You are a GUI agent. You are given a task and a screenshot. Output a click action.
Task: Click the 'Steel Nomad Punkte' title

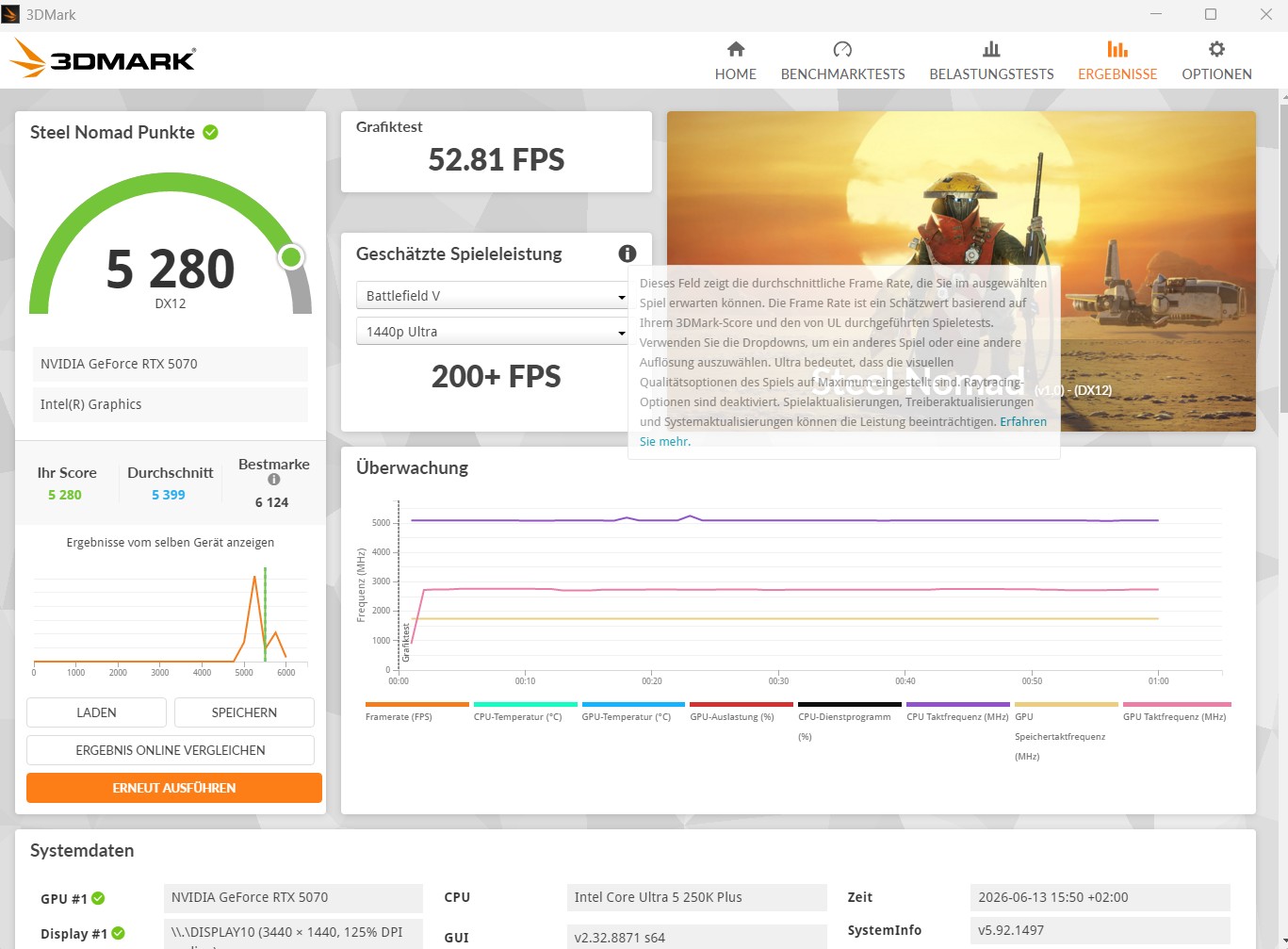point(112,133)
